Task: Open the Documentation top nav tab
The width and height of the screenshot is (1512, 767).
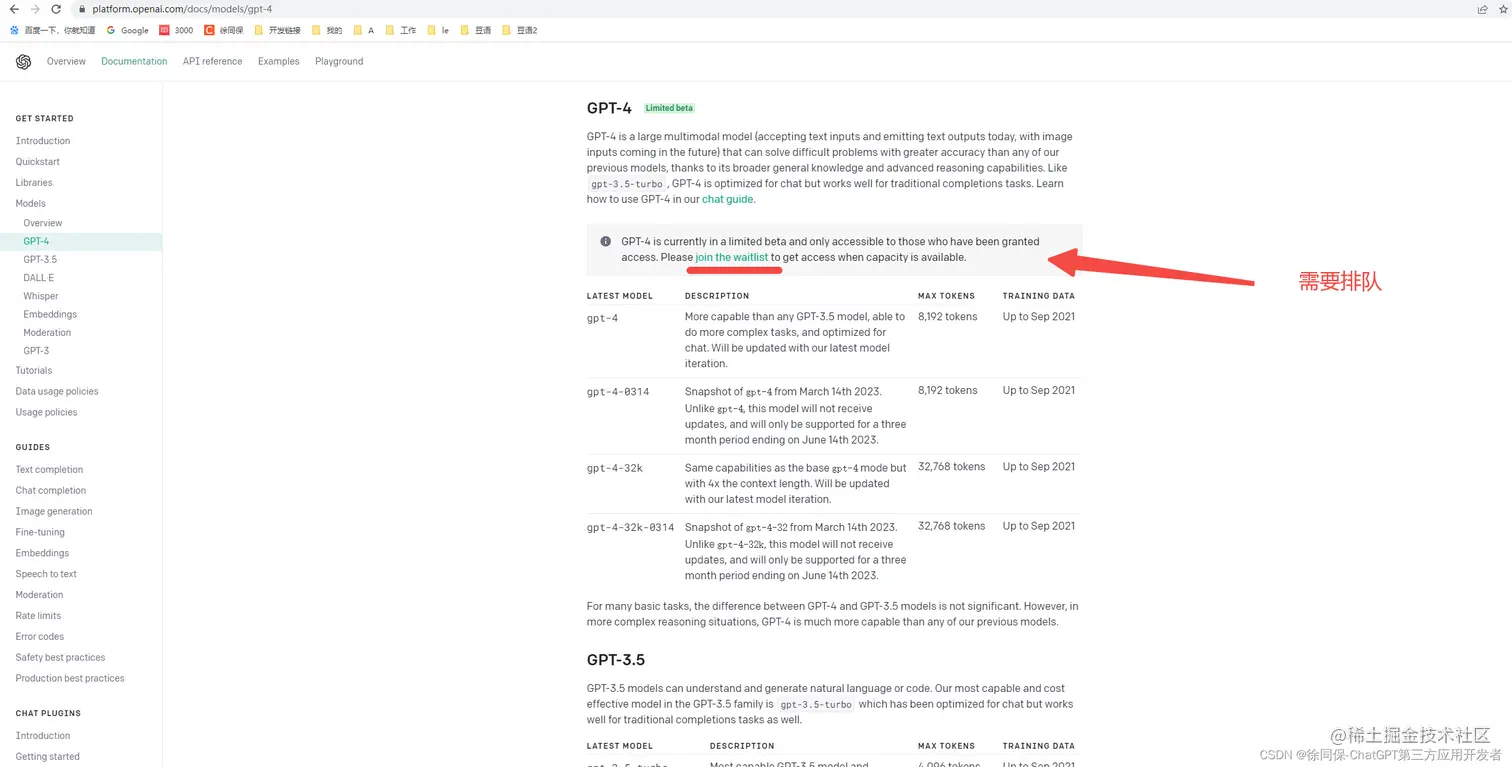Action: 134,61
